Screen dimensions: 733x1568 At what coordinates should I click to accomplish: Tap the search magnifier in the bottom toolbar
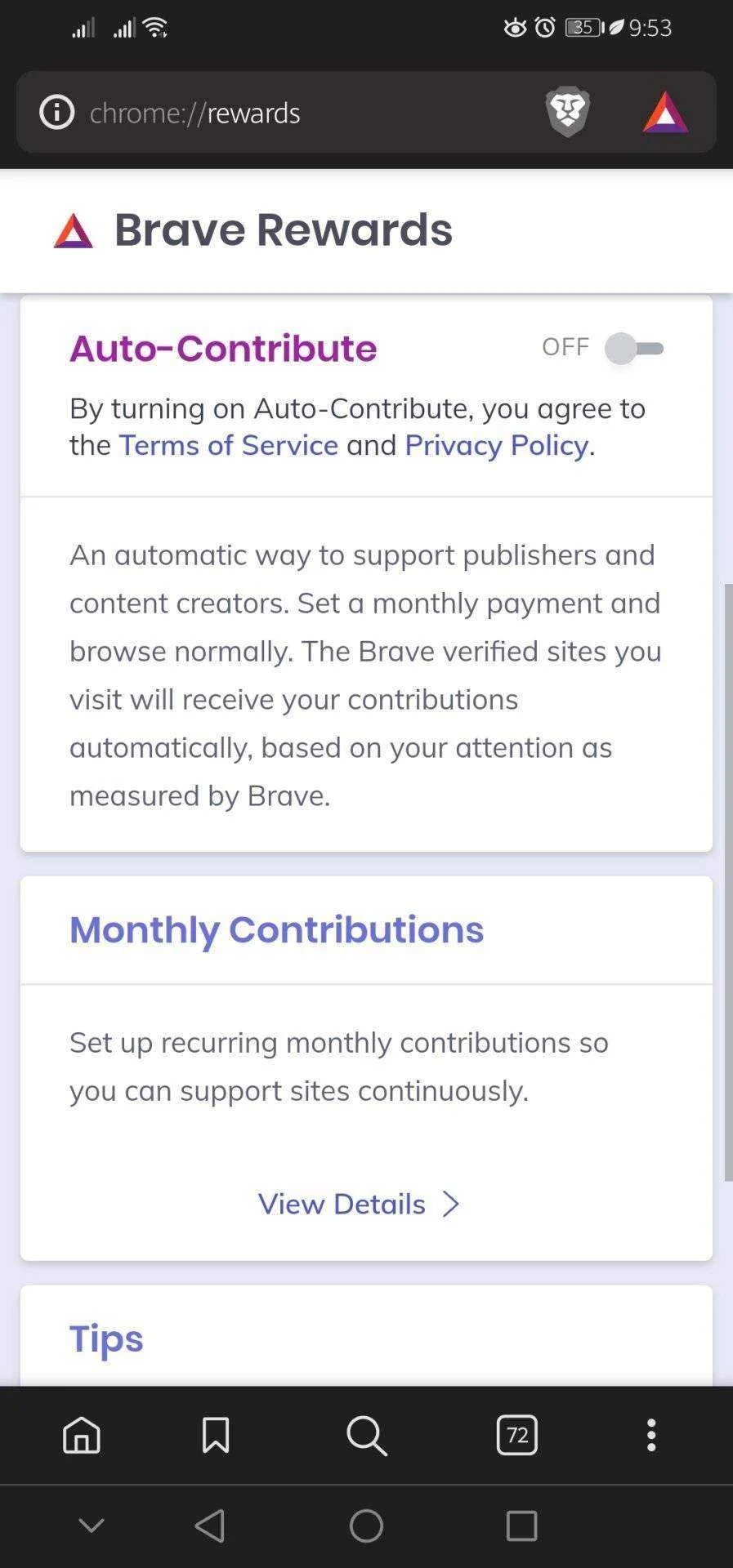click(x=366, y=1435)
